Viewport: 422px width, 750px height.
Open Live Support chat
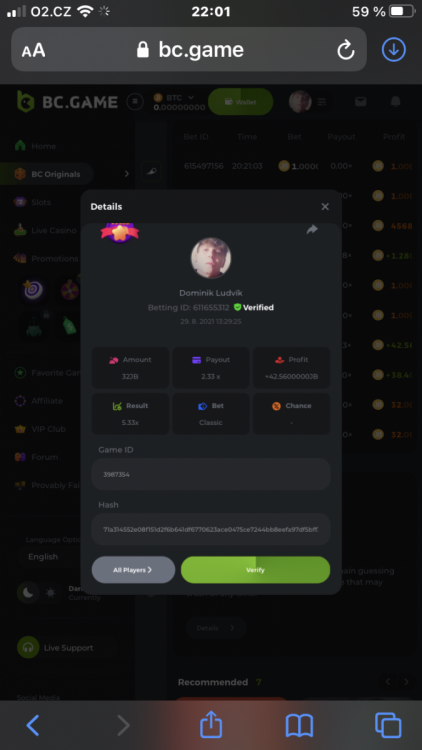tap(67, 648)
